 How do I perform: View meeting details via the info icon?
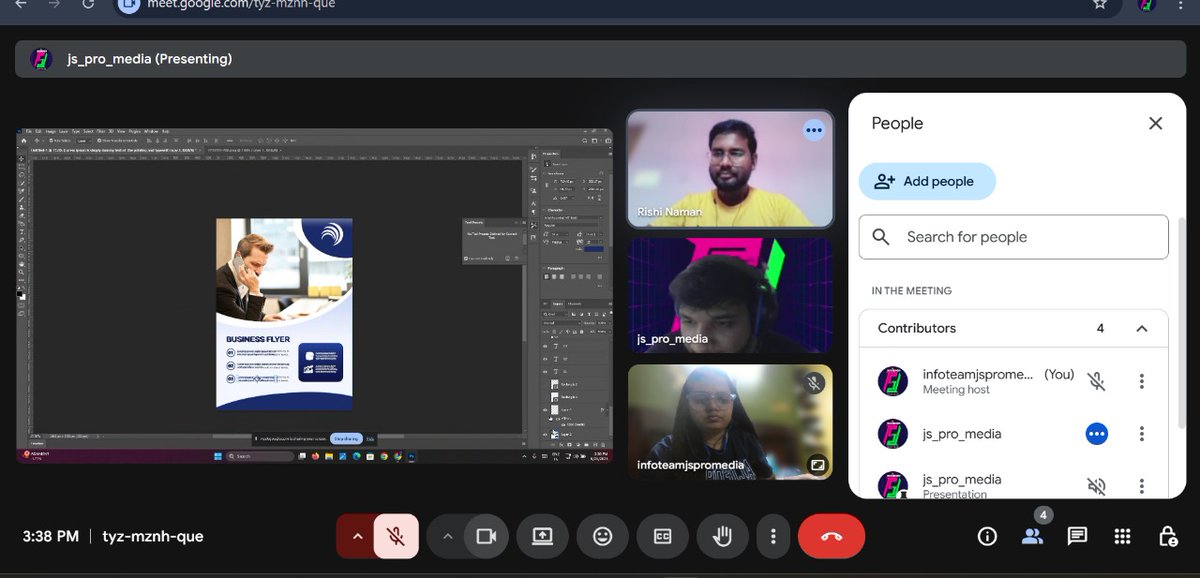pos(987,536)
